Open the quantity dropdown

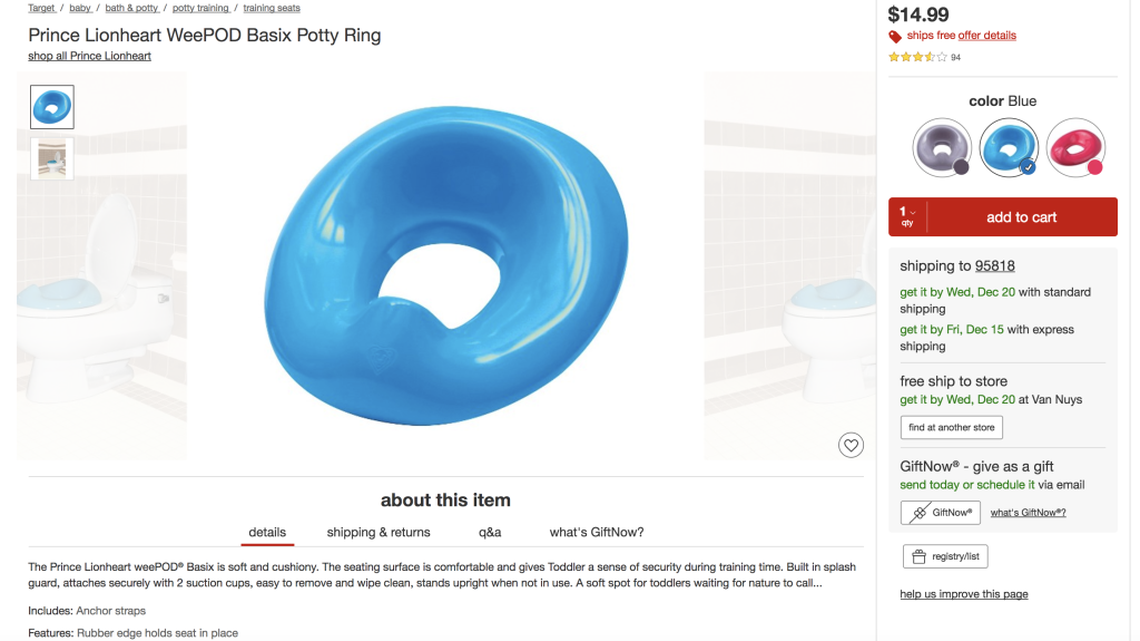tap(904, 216)
